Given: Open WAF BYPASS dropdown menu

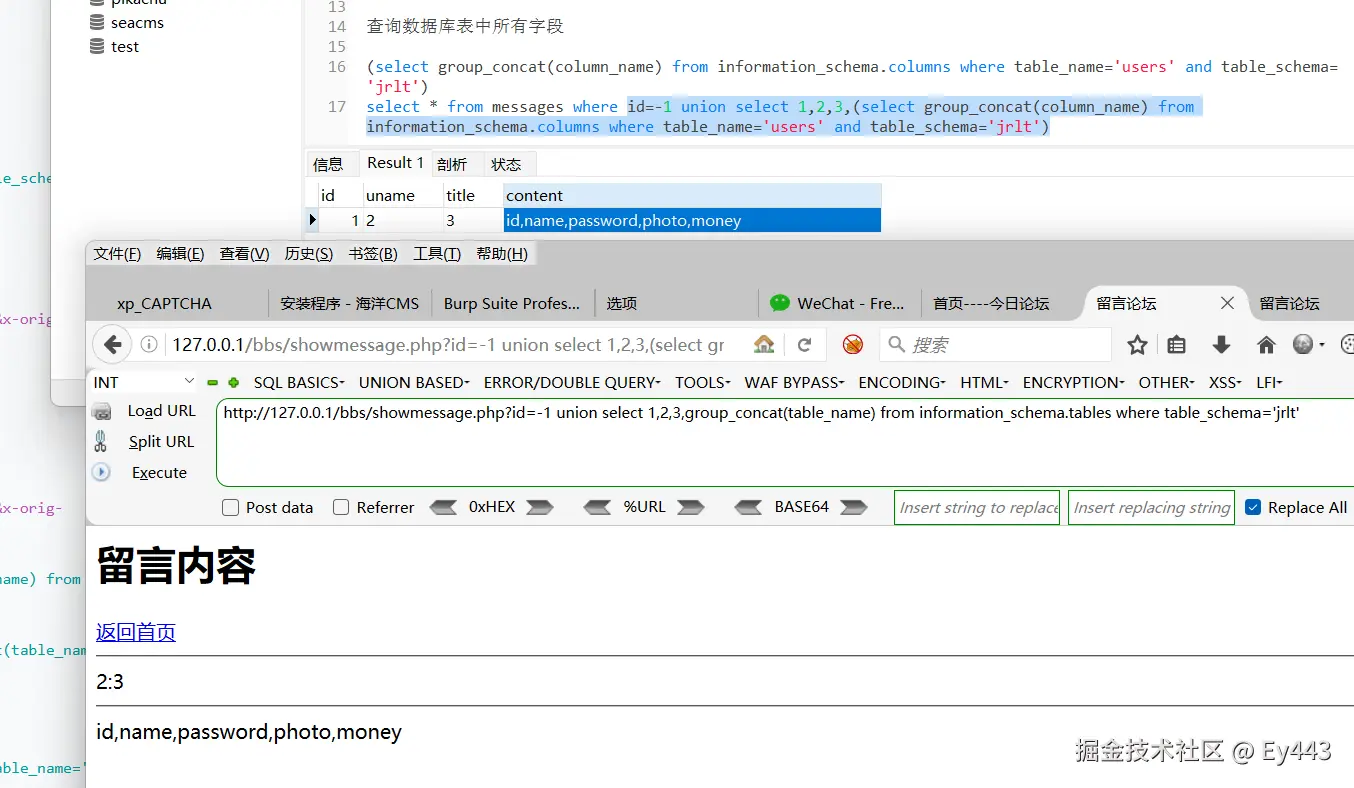Looking at the screenshot, I should [795, 382].
